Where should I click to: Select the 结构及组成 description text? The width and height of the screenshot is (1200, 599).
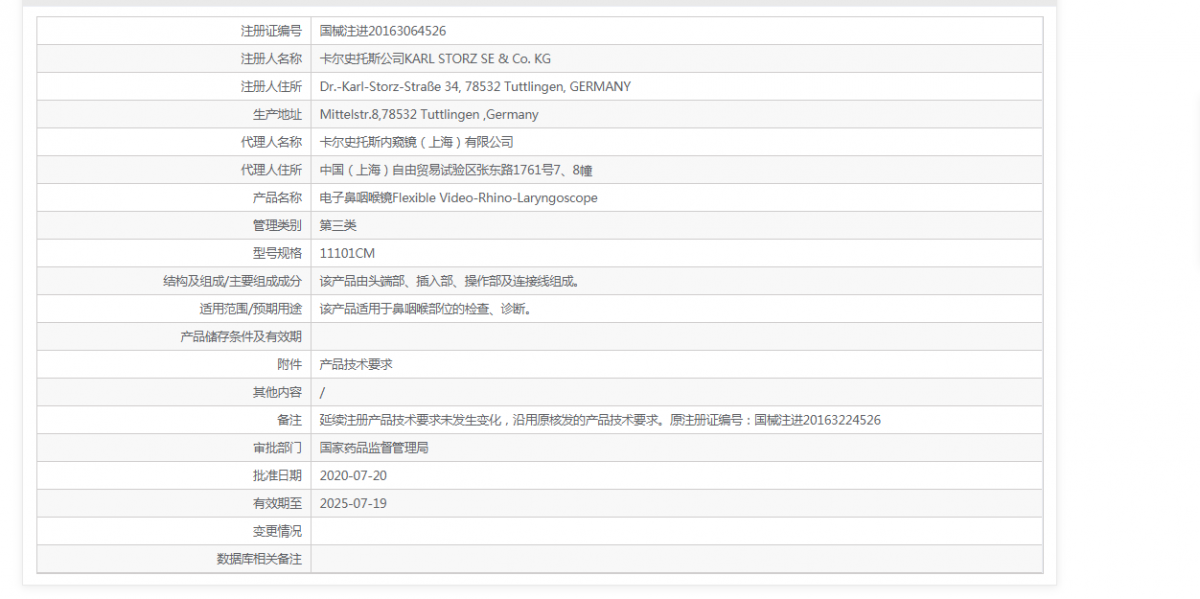click(449, 281)
